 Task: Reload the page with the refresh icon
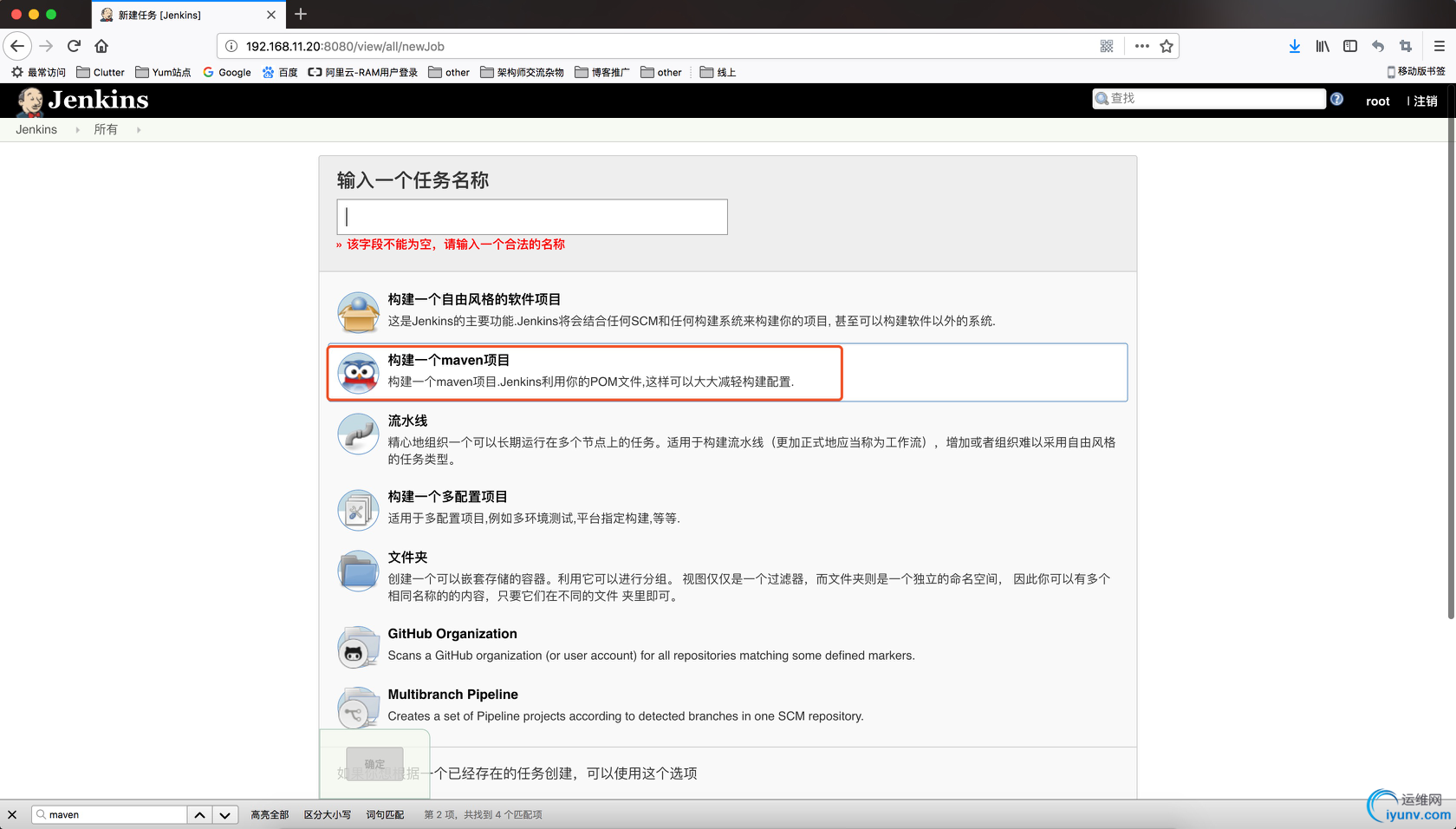click(x=74, y=46)
